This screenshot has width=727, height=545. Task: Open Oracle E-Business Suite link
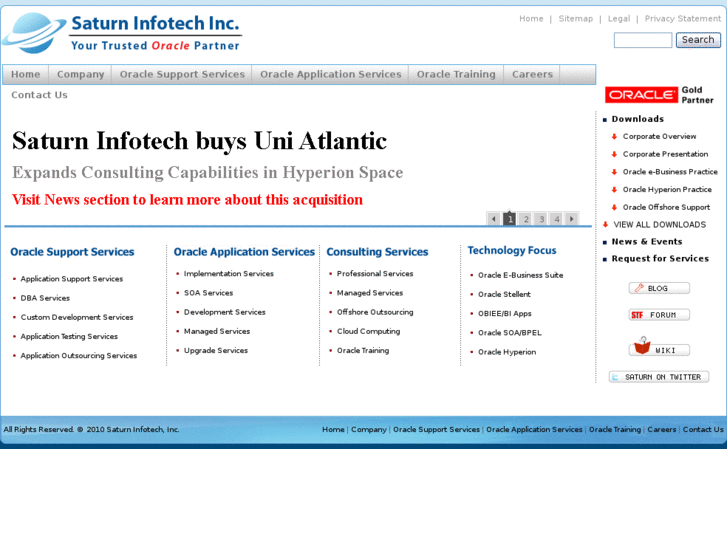521,275
